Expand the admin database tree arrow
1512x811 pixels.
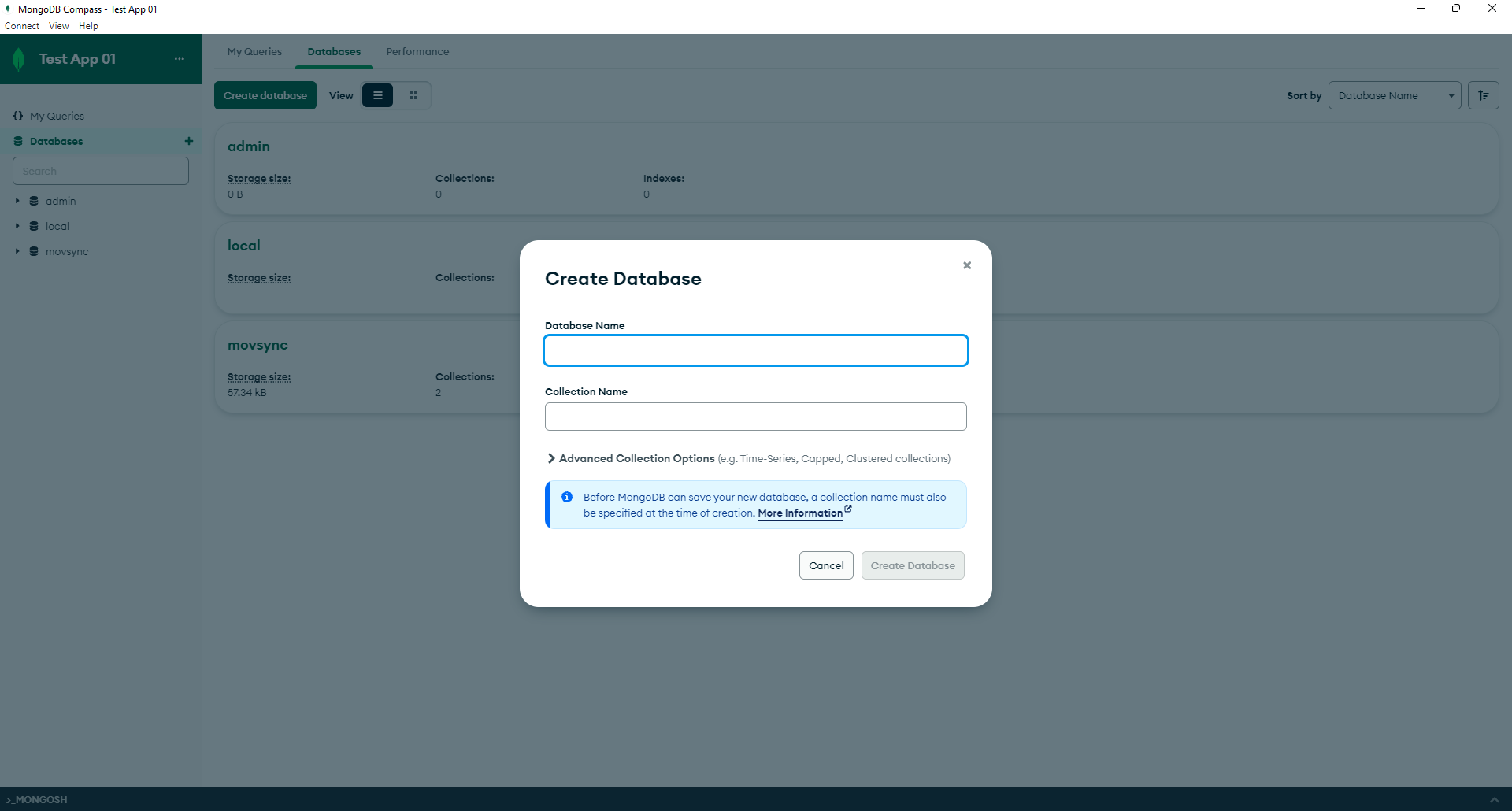[17, 201]
